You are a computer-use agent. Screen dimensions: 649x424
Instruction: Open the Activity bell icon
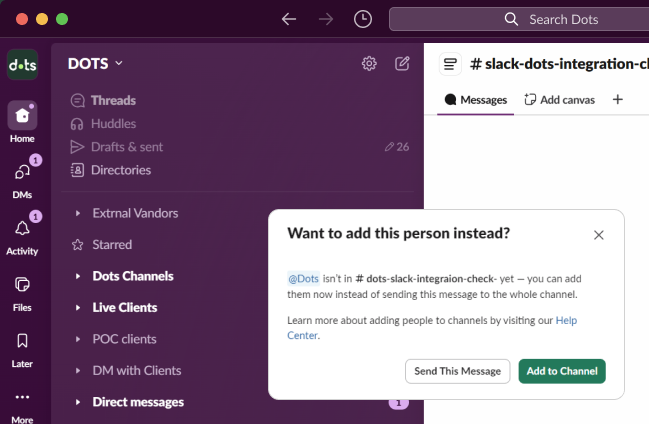click(22, 228)
